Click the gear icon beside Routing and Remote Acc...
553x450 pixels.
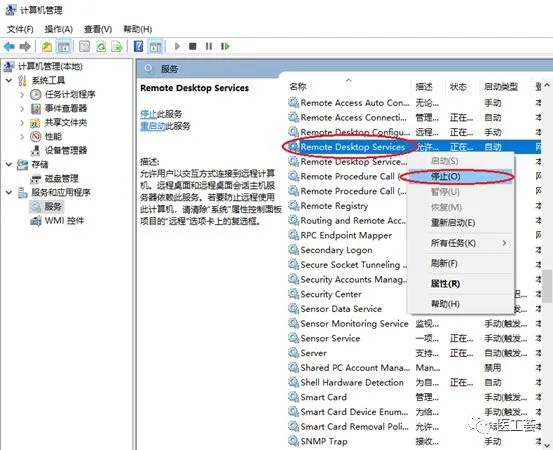tap(293, 220)
